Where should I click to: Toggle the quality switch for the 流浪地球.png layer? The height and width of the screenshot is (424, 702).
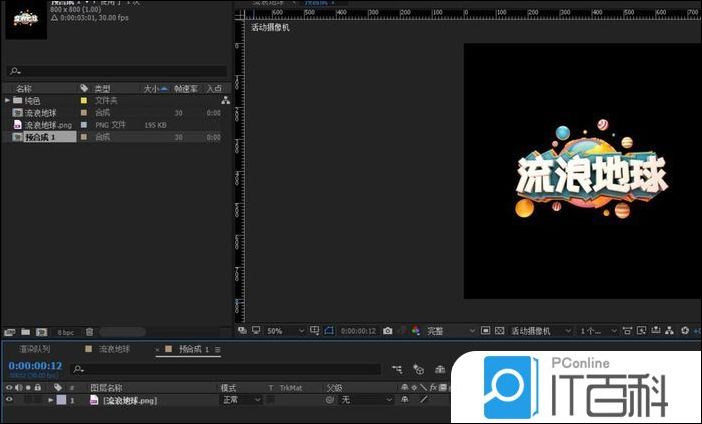click(x=423, y=399)
